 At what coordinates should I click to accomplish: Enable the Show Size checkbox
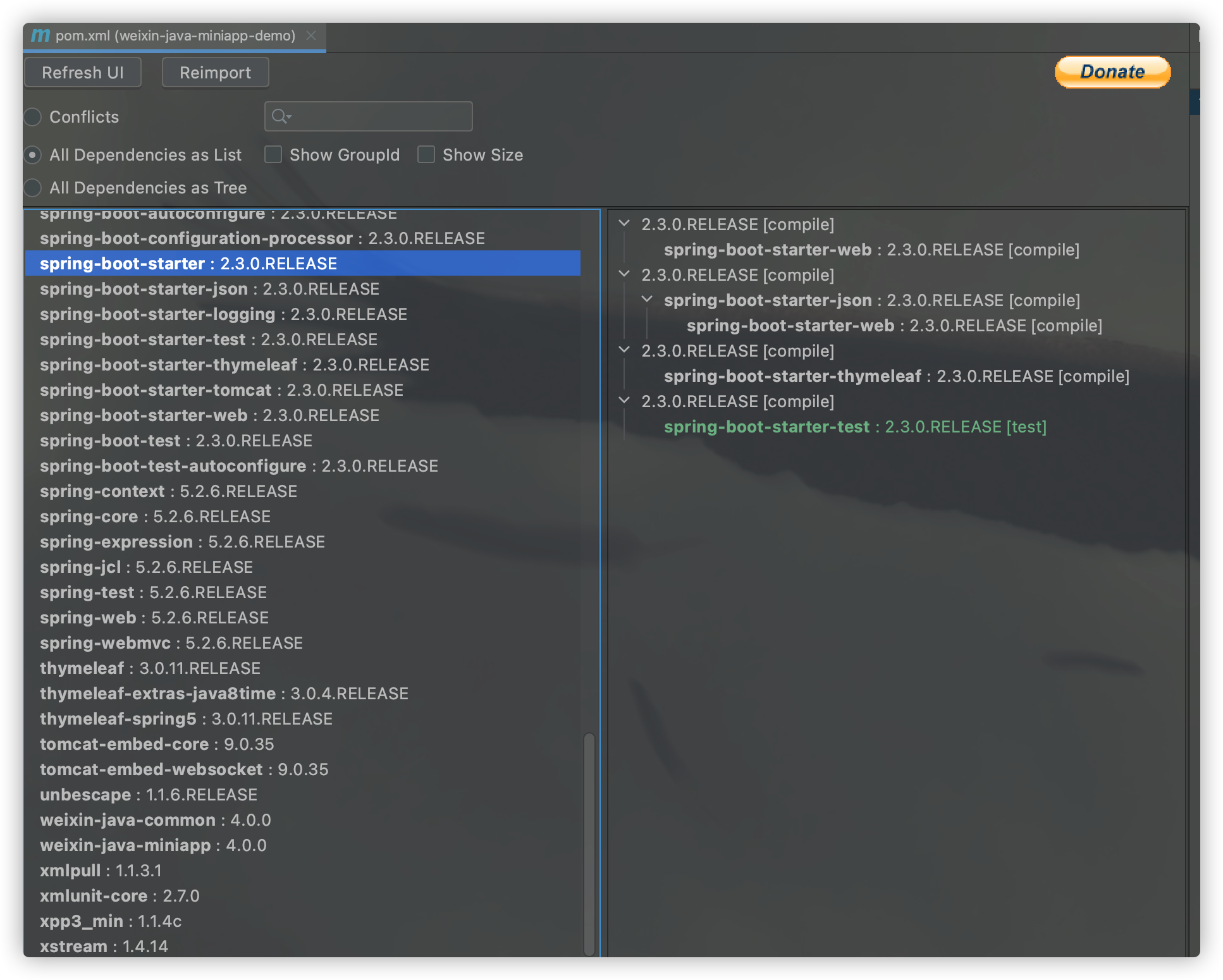point(426,155)
